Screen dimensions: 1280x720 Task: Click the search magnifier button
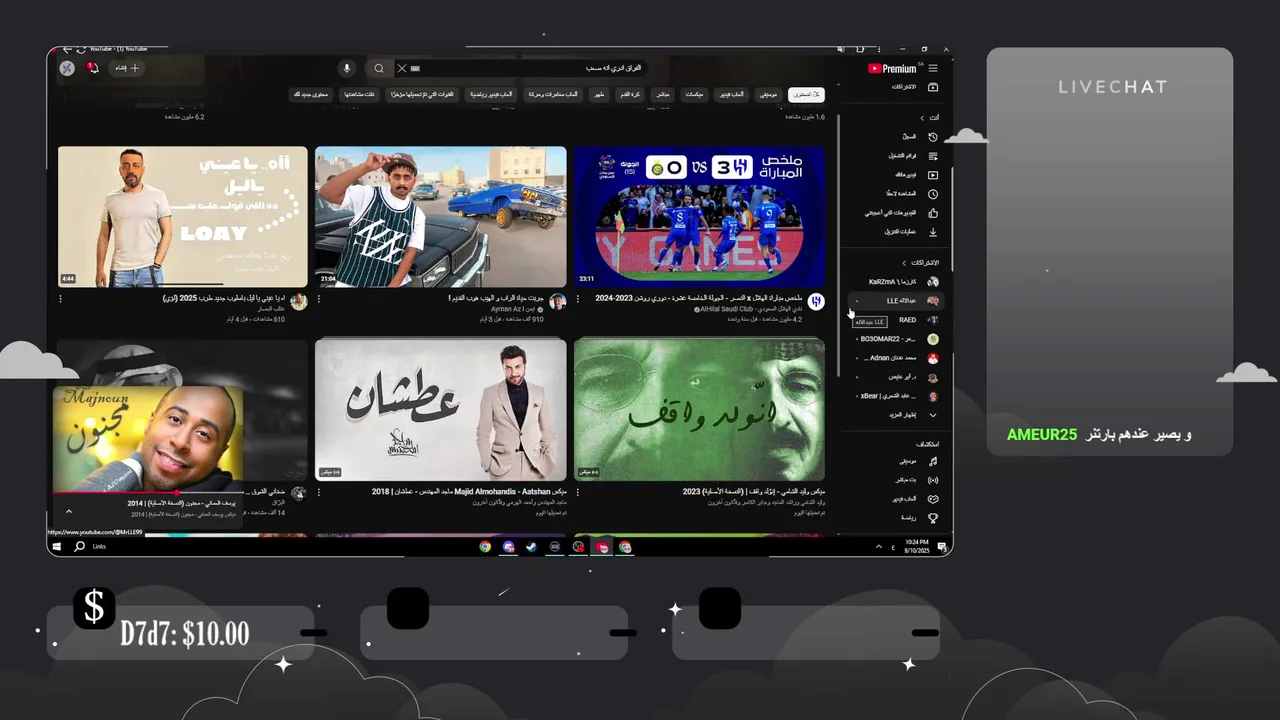[x=379, y=68]
